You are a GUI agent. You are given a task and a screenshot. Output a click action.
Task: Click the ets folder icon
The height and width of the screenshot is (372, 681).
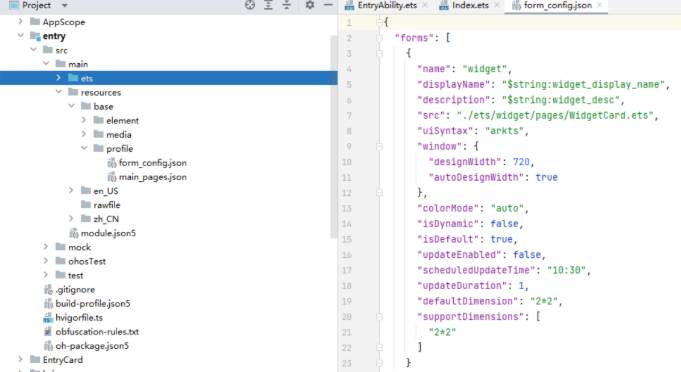click(x=73, y=78)
